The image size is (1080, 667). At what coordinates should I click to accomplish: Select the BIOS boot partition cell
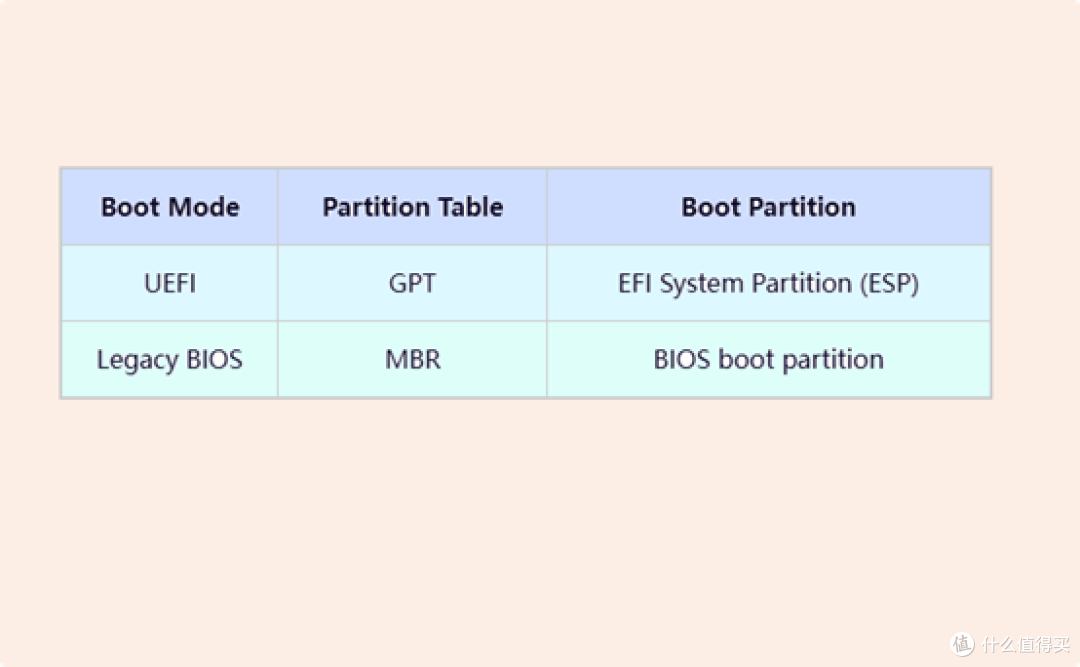click(769, 359)
